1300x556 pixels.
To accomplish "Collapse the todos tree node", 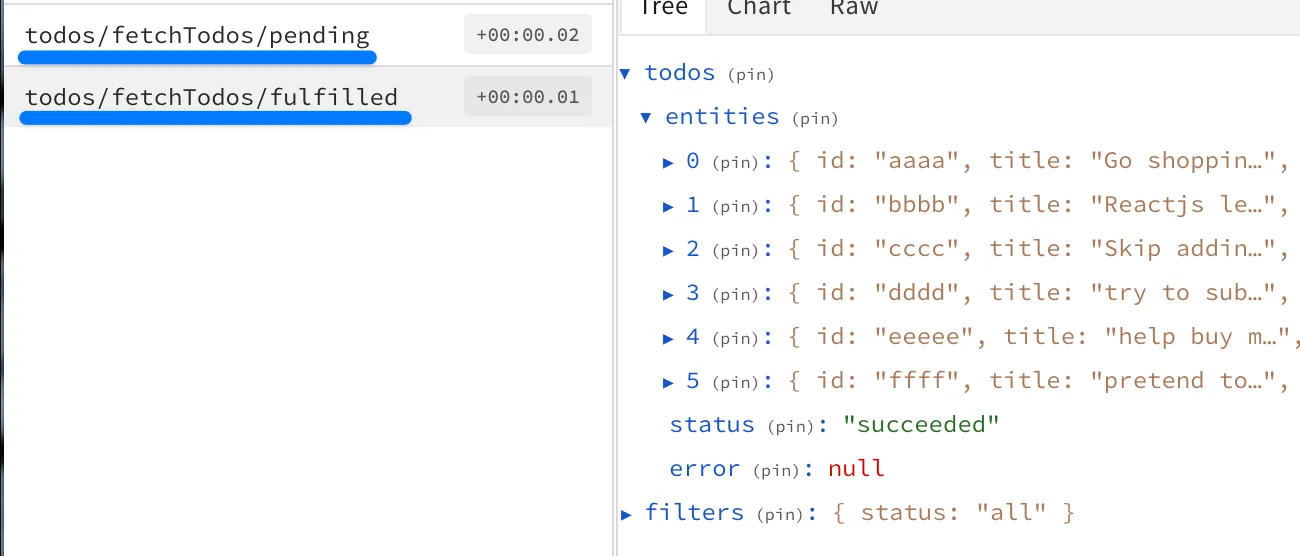I will point(625,73).
